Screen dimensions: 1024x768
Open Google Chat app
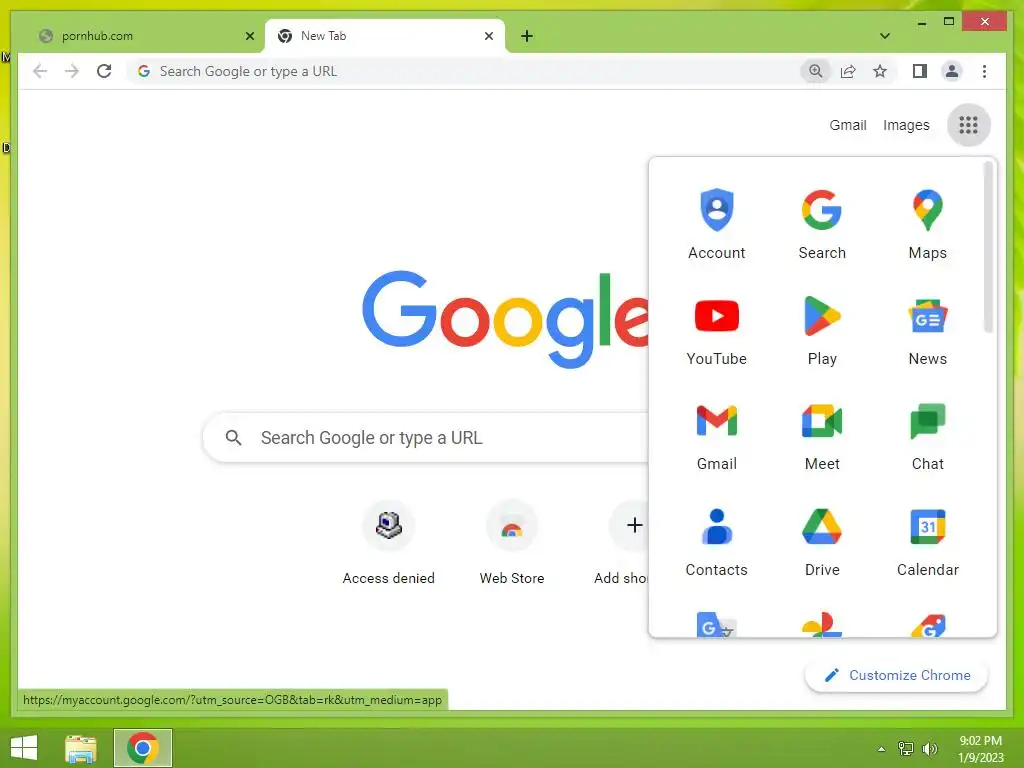tap(927, 436)
